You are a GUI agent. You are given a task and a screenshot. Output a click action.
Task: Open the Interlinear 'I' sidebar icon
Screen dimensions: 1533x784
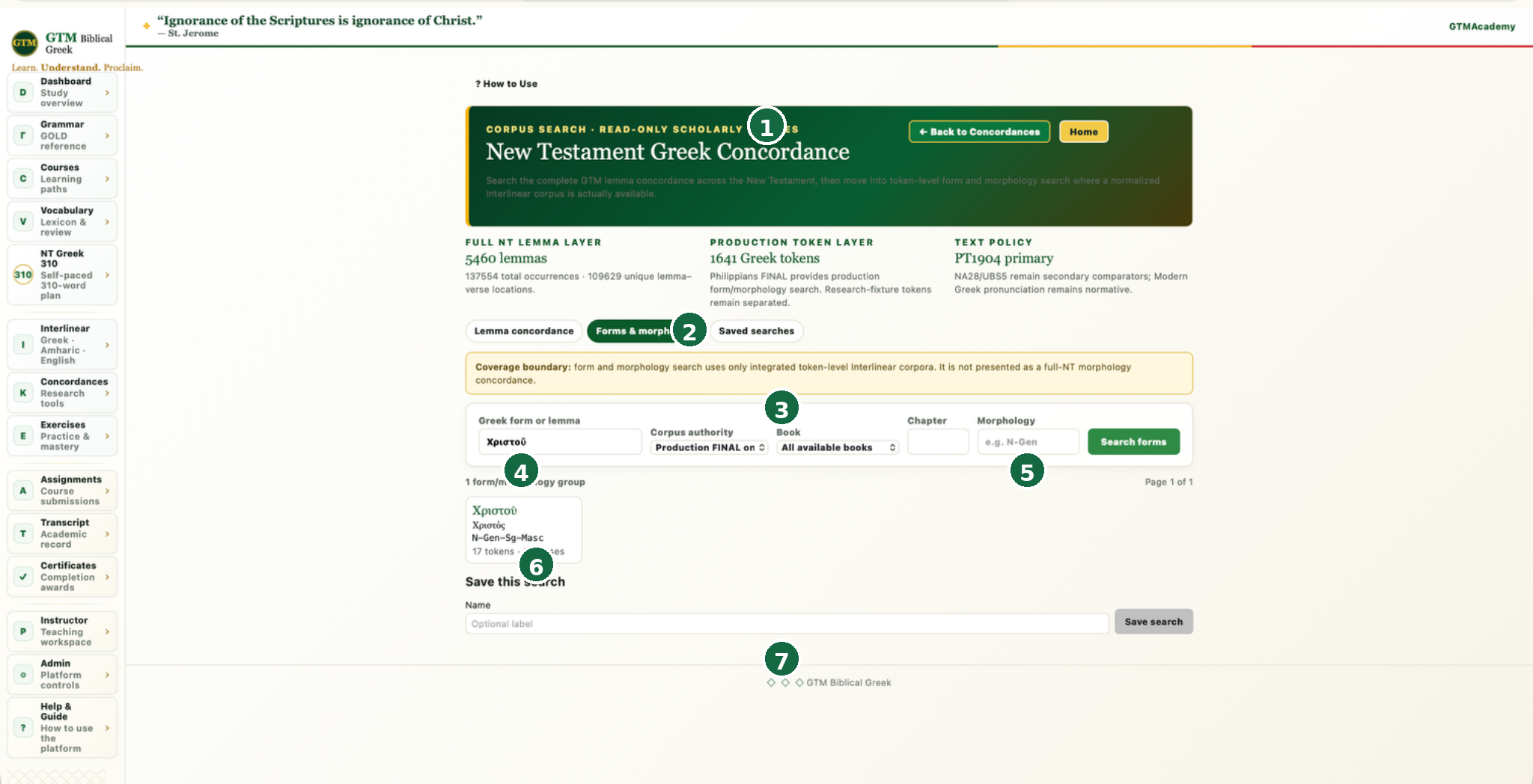coord(23,345)
